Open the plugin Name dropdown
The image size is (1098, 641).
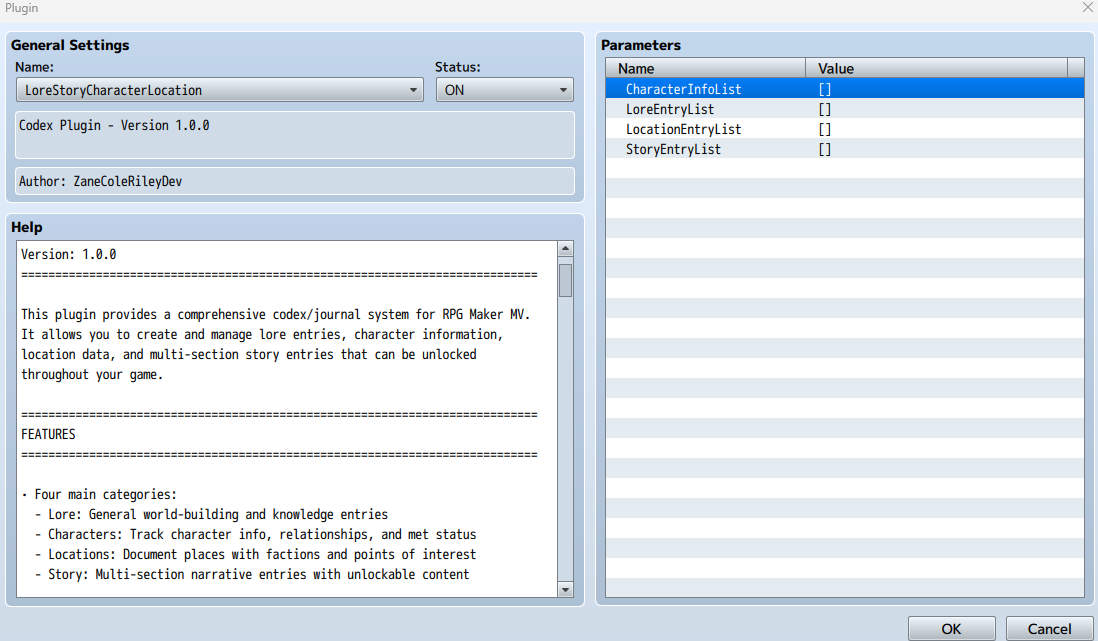pyautogui.click(x=219, y=90)
